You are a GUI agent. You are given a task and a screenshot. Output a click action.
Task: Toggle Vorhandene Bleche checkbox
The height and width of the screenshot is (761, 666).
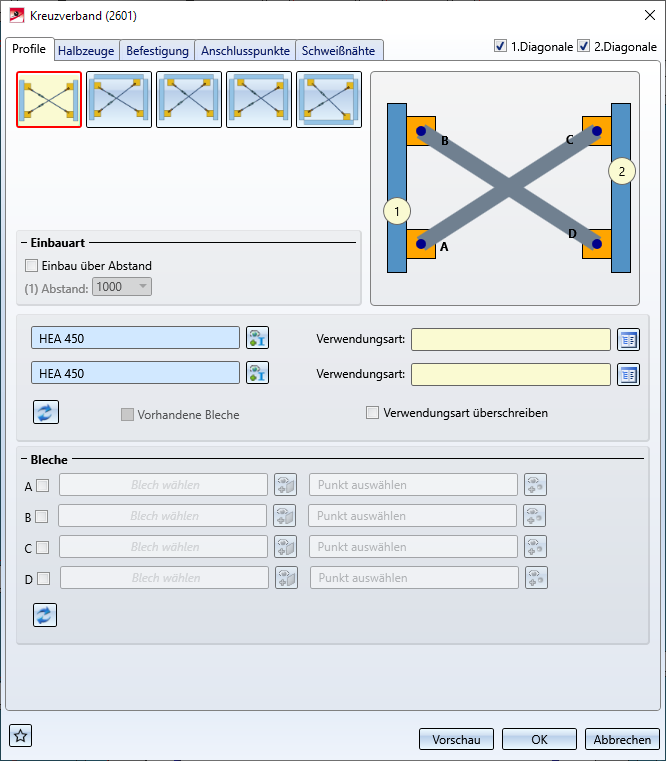(x=127, y=414)
